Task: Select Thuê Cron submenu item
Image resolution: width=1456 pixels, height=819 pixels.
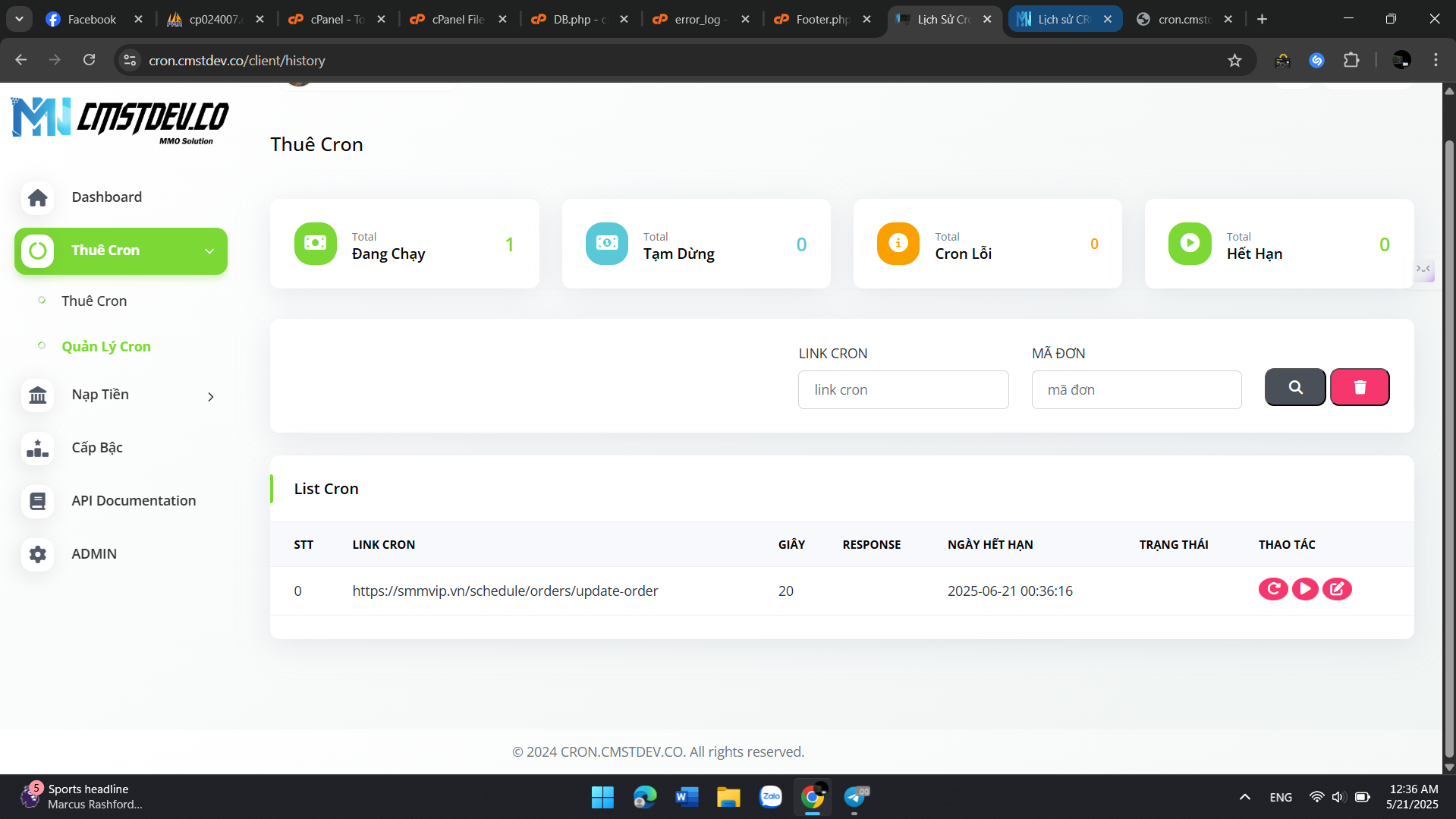Action: [94, 301]
